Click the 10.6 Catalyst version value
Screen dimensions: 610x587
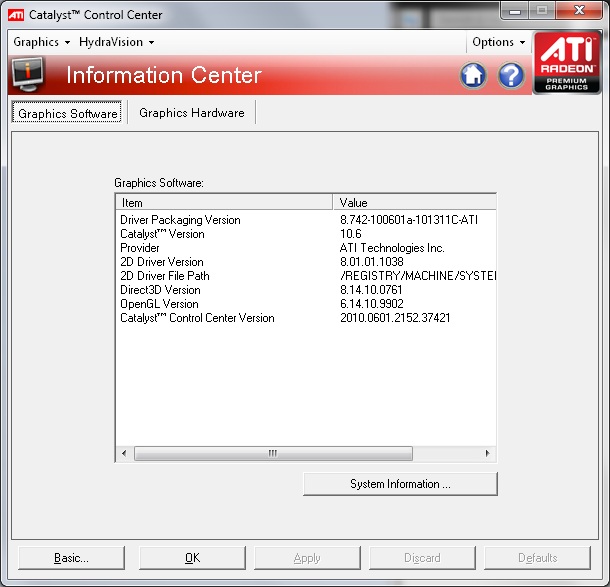tap(351, 234)
